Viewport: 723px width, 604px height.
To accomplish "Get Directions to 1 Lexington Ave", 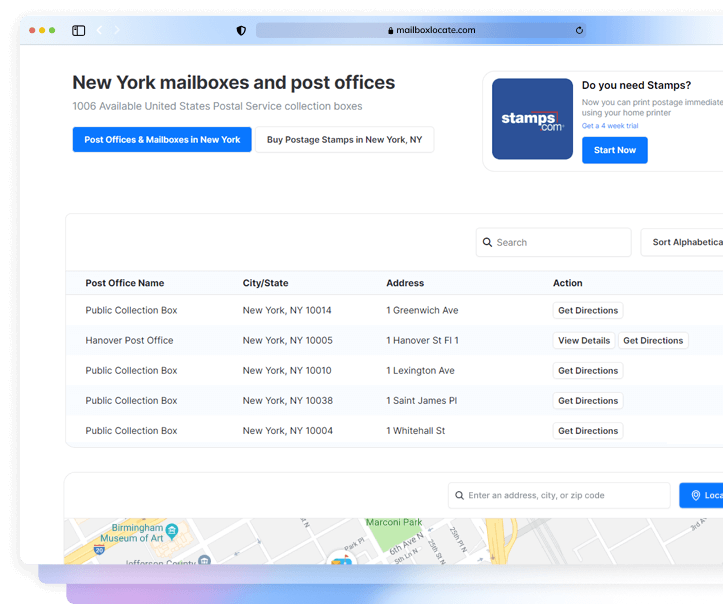I will [588, 371].
